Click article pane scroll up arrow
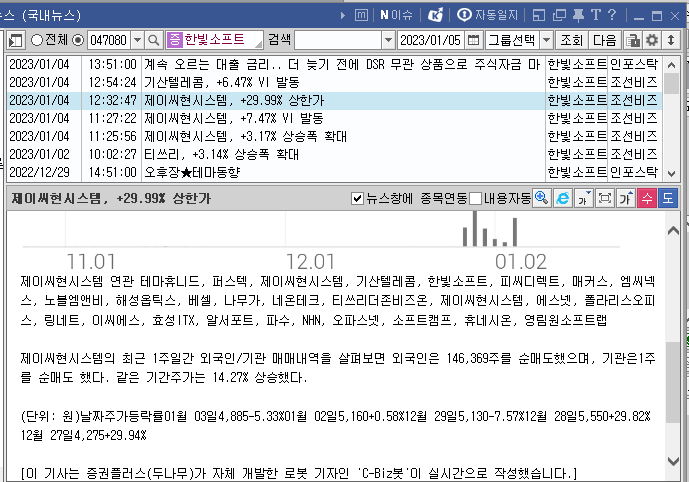 click(673, 231)
